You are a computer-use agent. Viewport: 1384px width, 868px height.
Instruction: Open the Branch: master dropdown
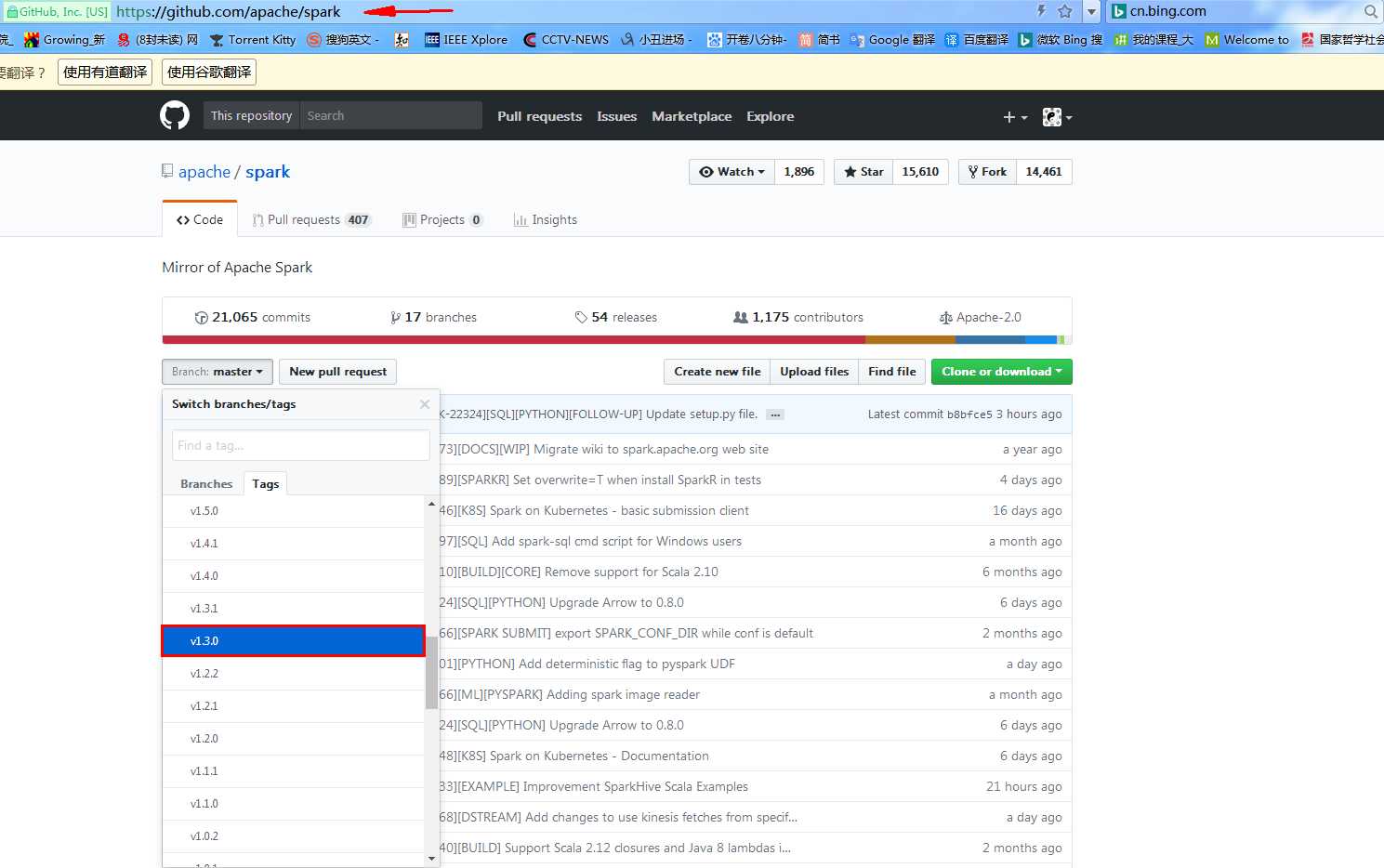[x=217, y=372]
